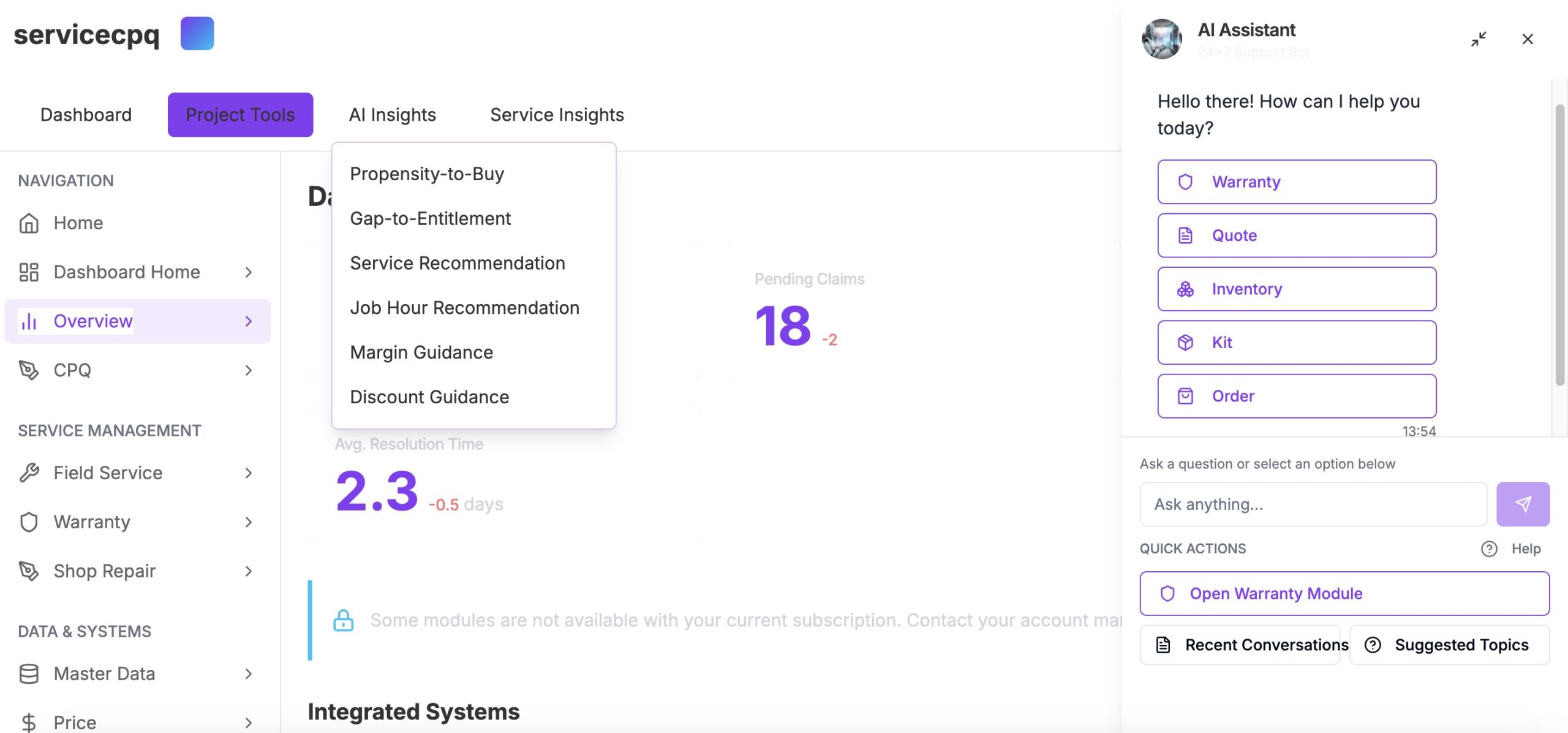The height and width of the screenshot is (733, 1568).
Task: Open Discount Guidance from the menu
Action: tap(473, 397)
